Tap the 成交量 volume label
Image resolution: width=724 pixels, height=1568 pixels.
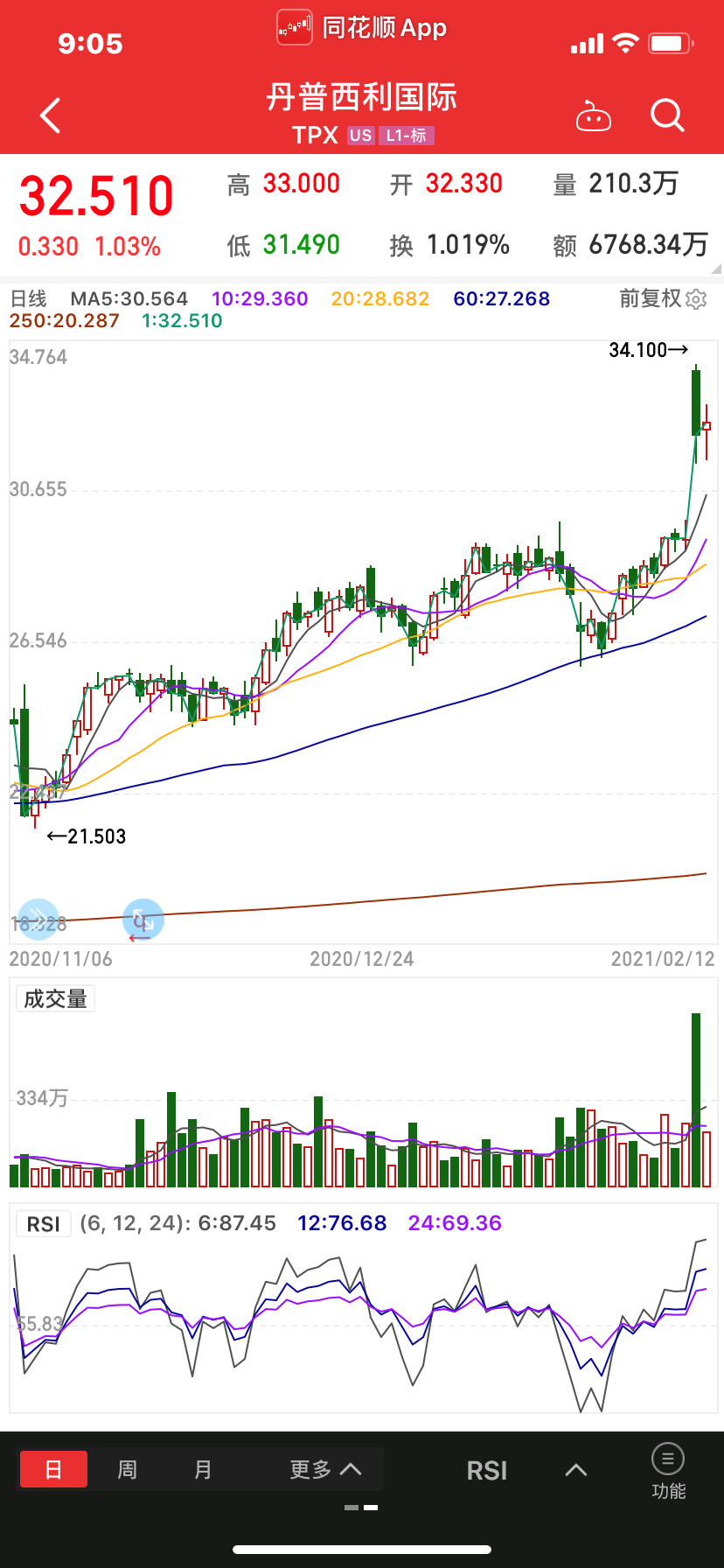pos(55,998)
